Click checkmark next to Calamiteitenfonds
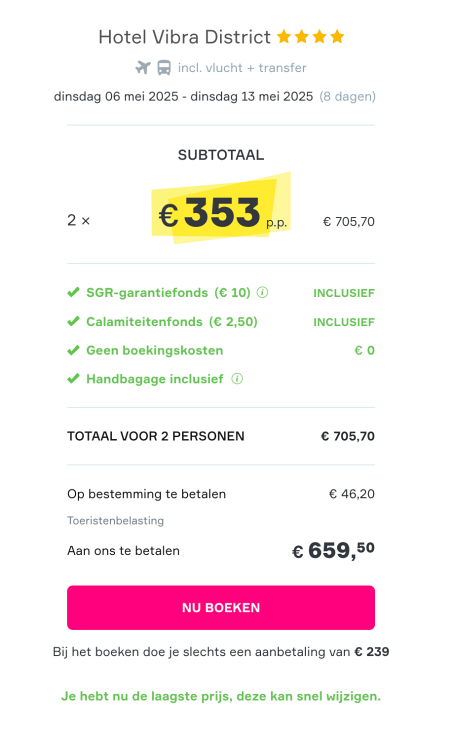This screenshot has width=450, height=733. pos(73,322)
